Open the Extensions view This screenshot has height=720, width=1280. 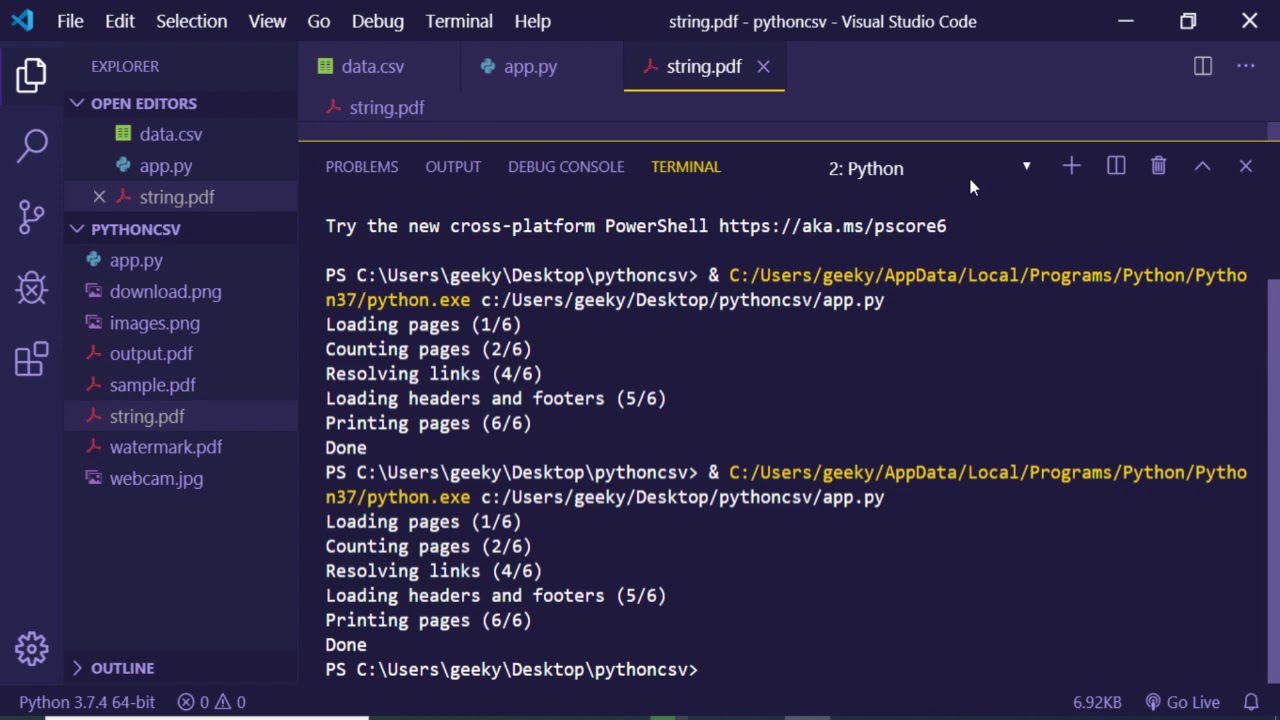click(x=32, y=360)
